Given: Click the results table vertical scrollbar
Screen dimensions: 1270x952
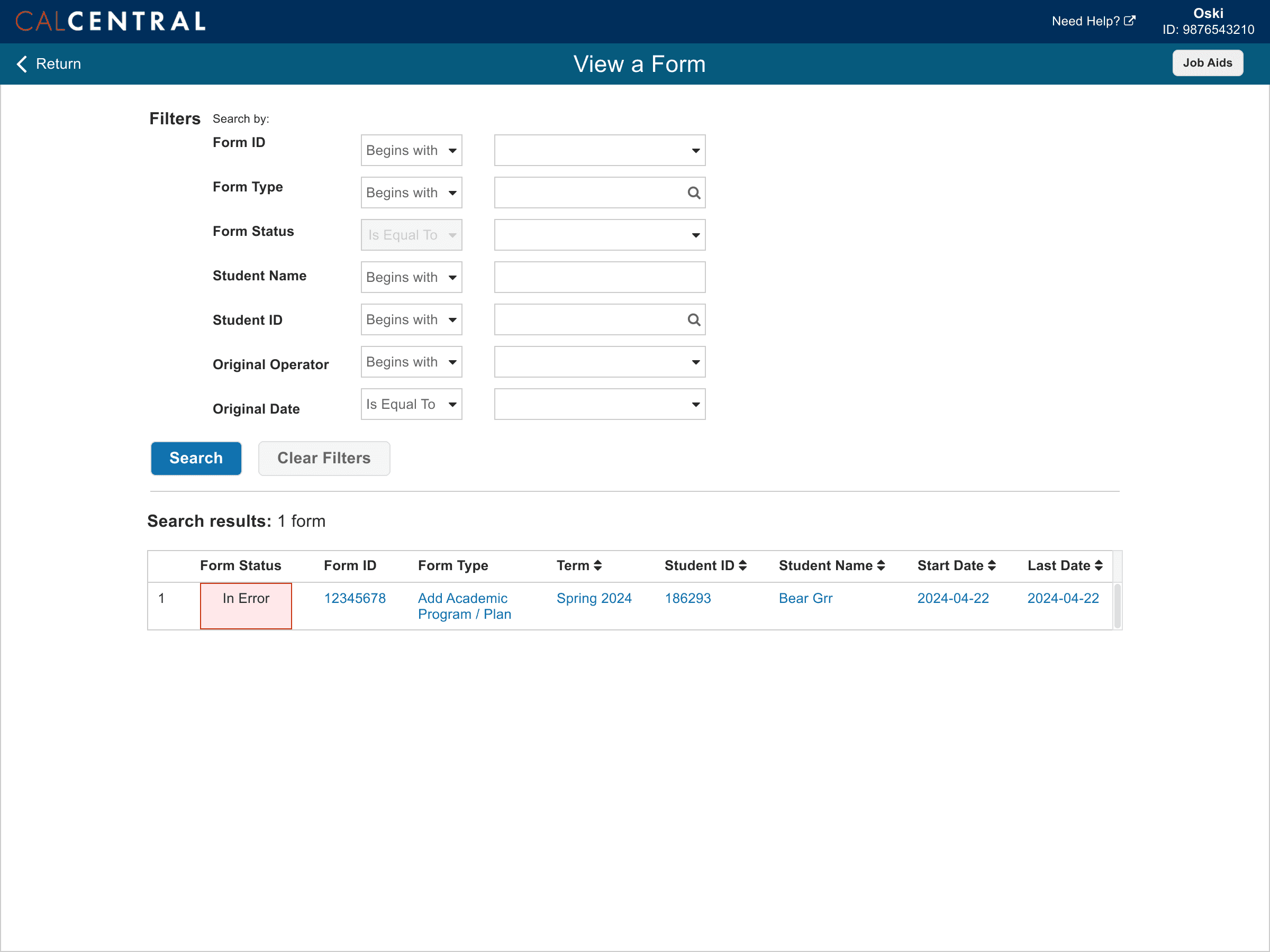Looking at the screenshot, I should point(1117,606).
